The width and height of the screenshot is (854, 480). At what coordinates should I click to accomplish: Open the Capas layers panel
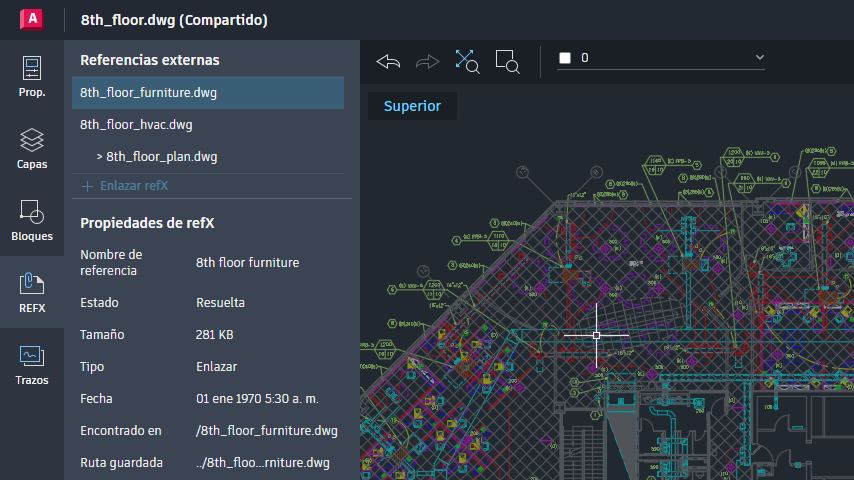[32, 148]
